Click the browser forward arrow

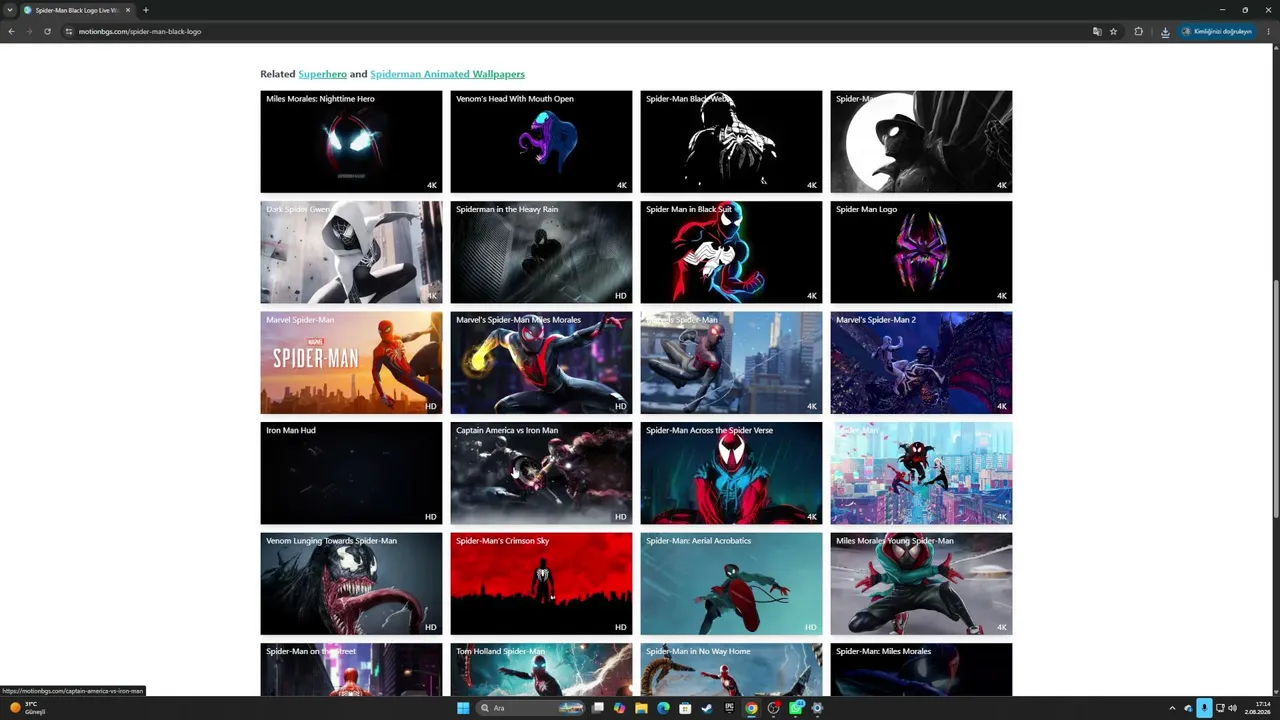click(28, 31)
